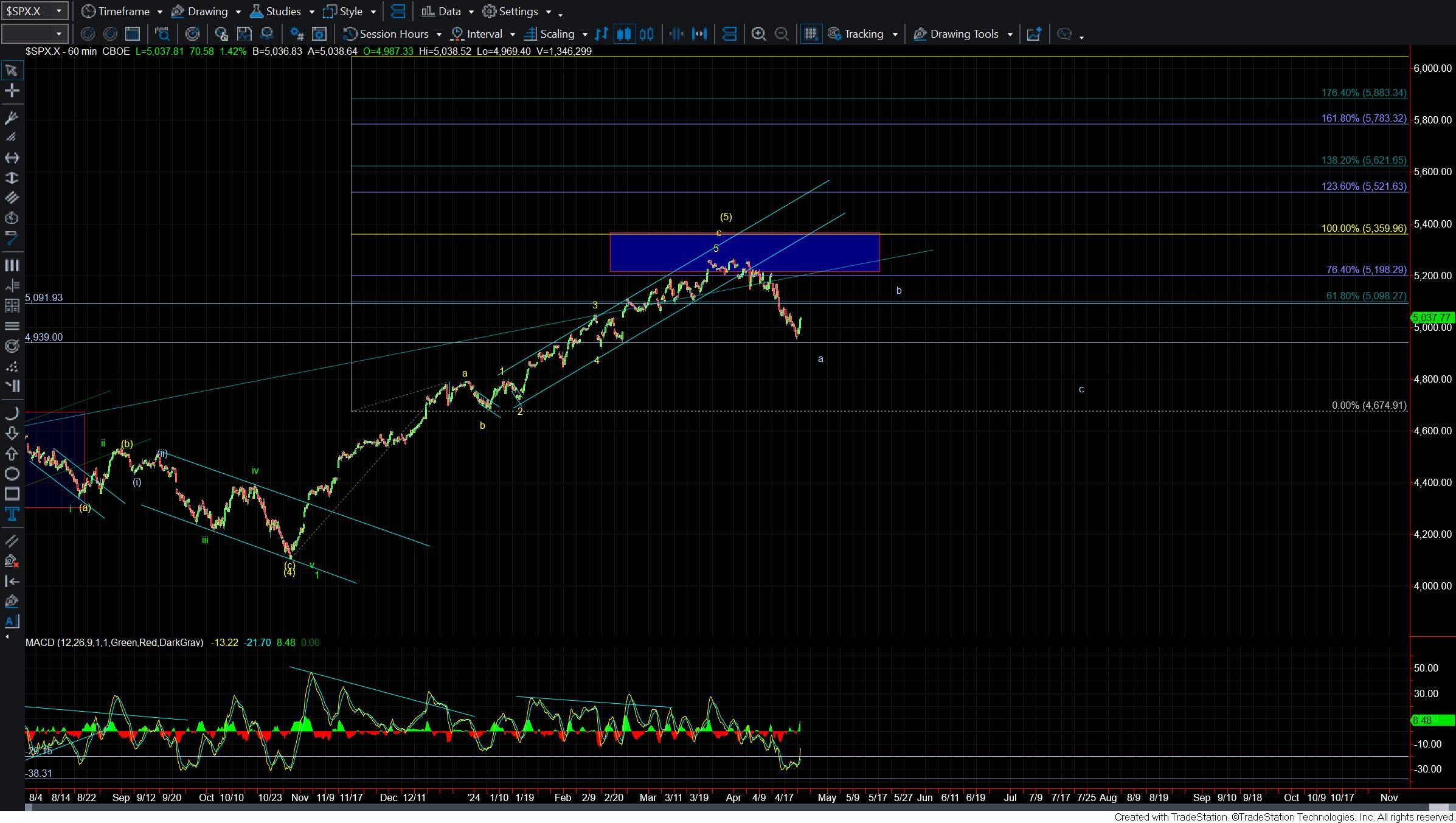Screen dimensions: 1456x823
Task: Select the text annotation tool
Action: click(12, 514)
